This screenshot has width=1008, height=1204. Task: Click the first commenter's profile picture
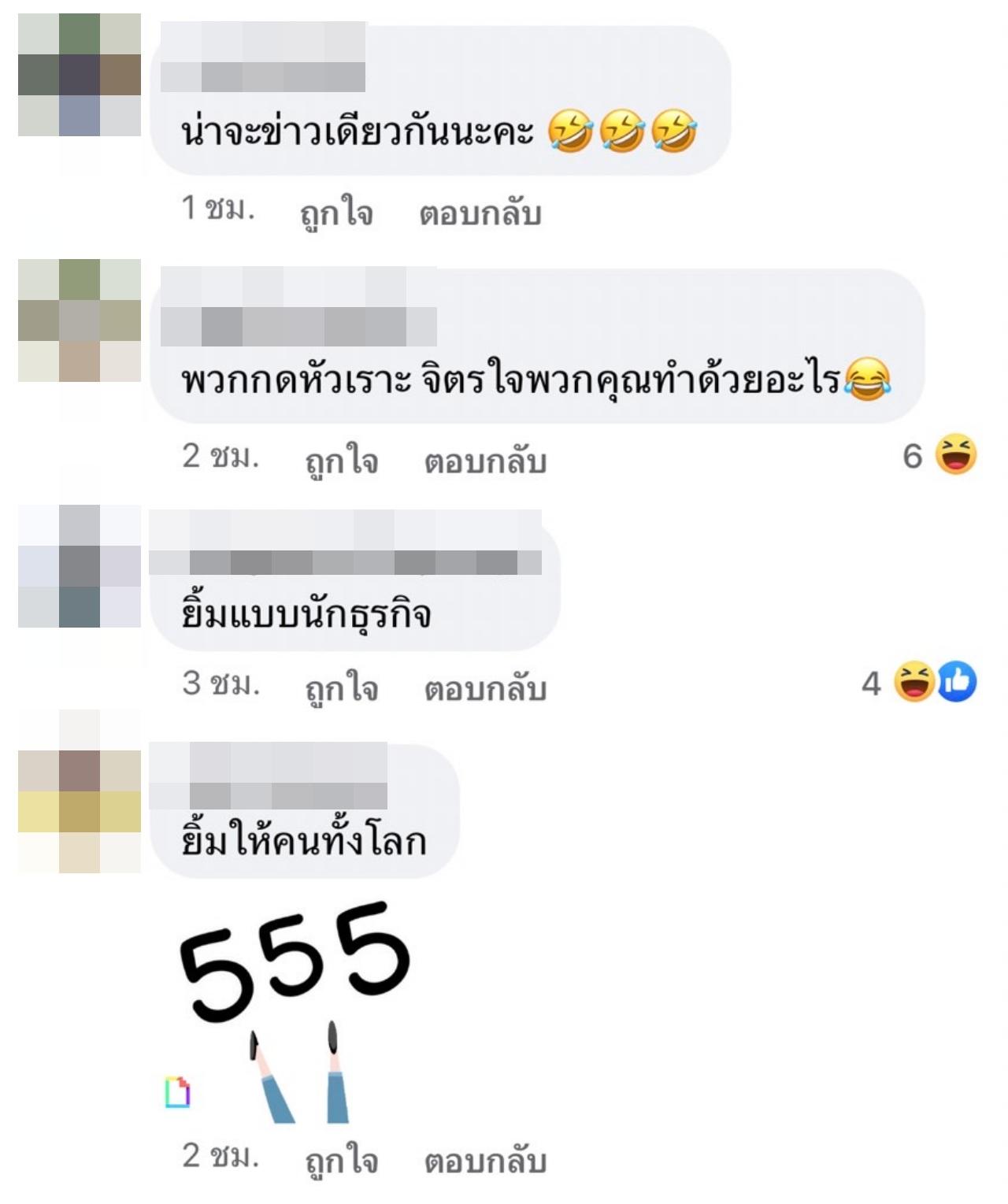pos(80,75)
